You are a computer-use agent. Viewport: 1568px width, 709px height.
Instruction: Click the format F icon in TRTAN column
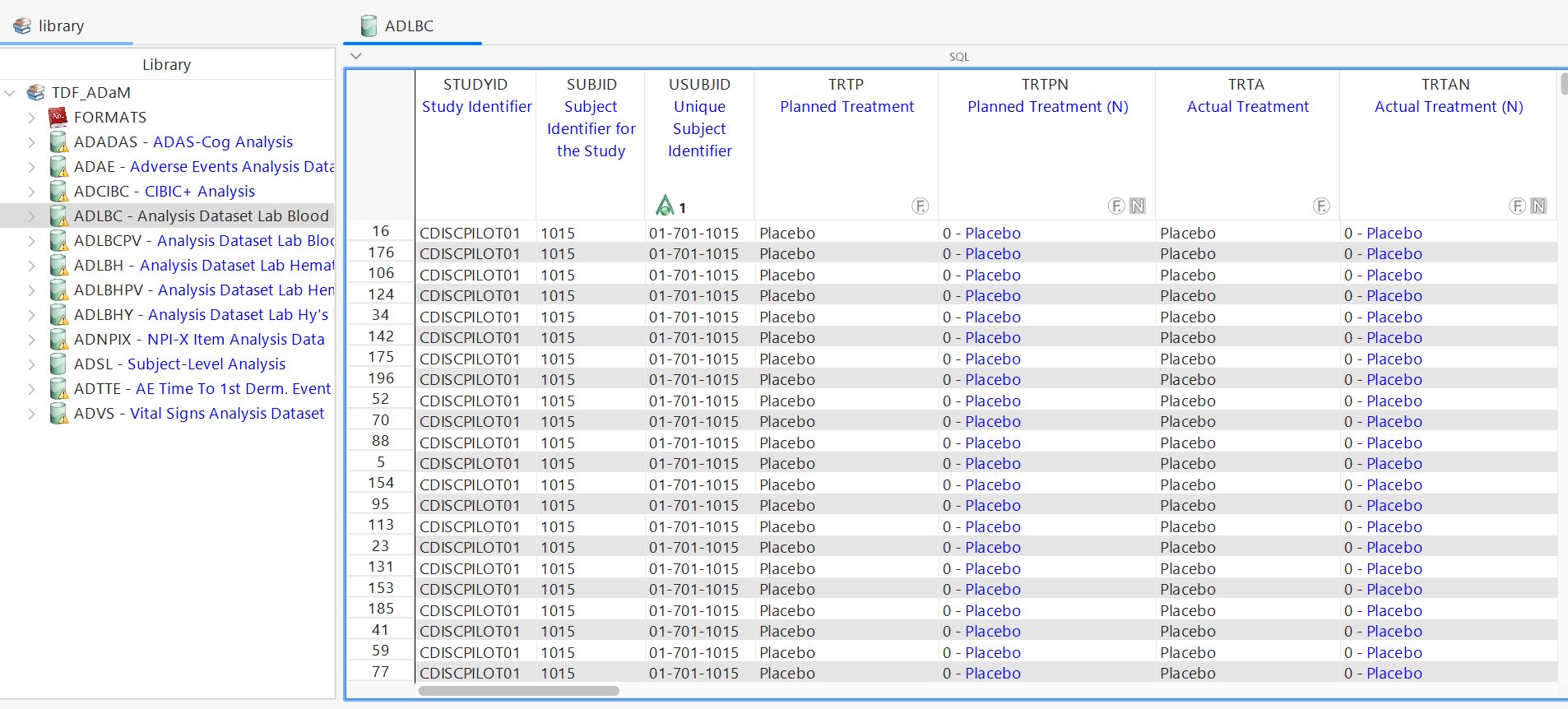1517,206
